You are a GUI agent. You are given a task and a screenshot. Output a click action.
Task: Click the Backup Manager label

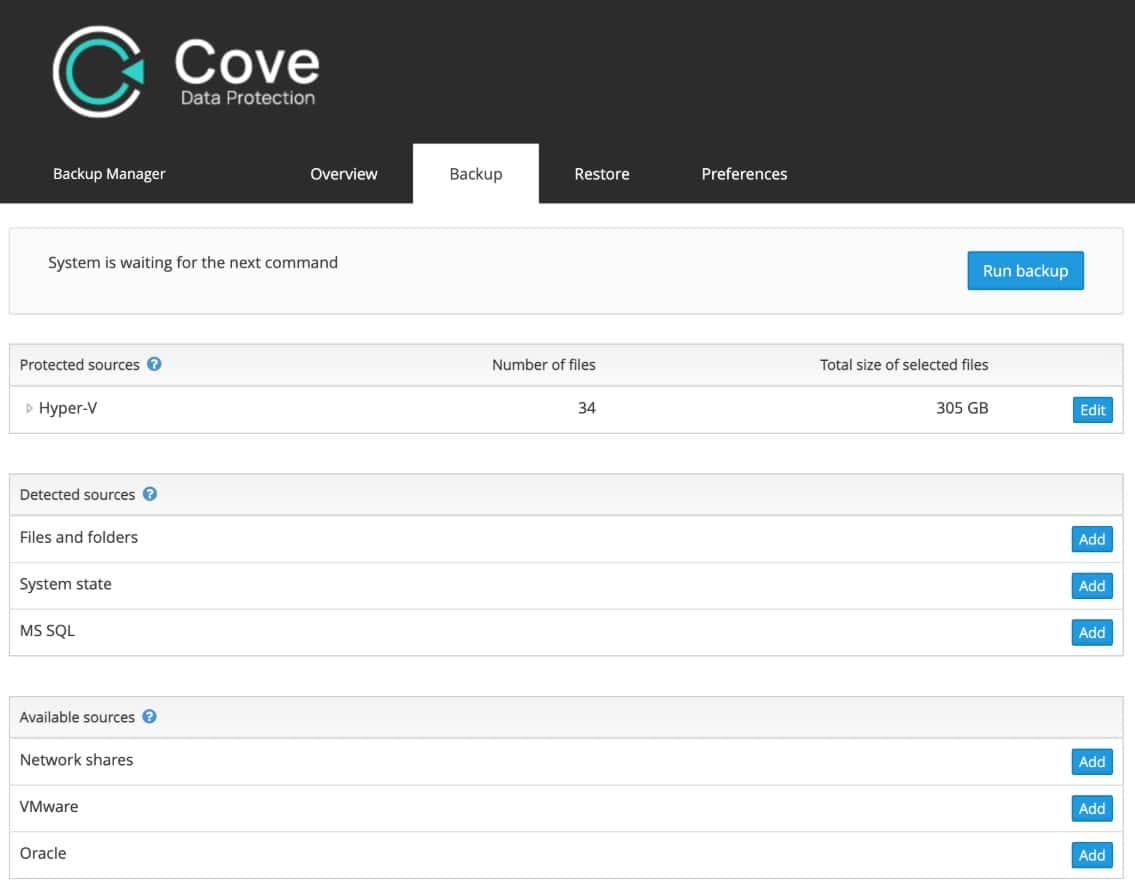tap(109, 174)
